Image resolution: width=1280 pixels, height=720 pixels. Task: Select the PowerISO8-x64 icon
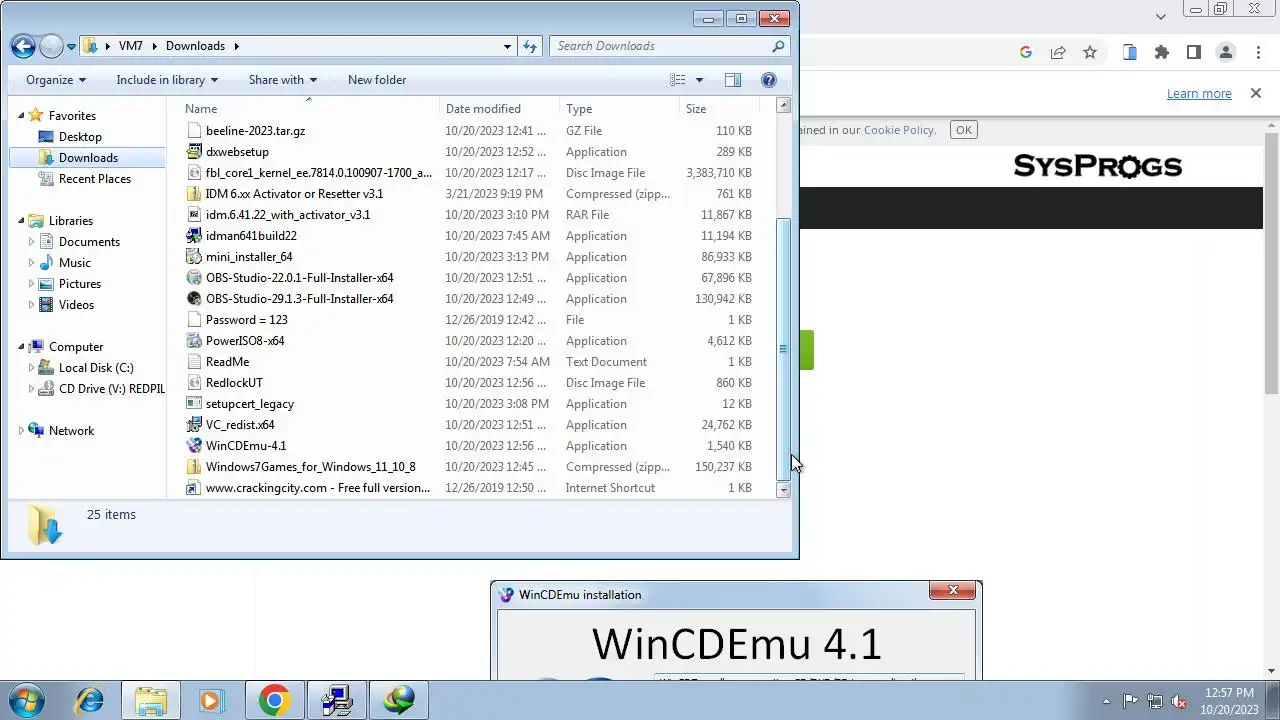coord(195,341)
